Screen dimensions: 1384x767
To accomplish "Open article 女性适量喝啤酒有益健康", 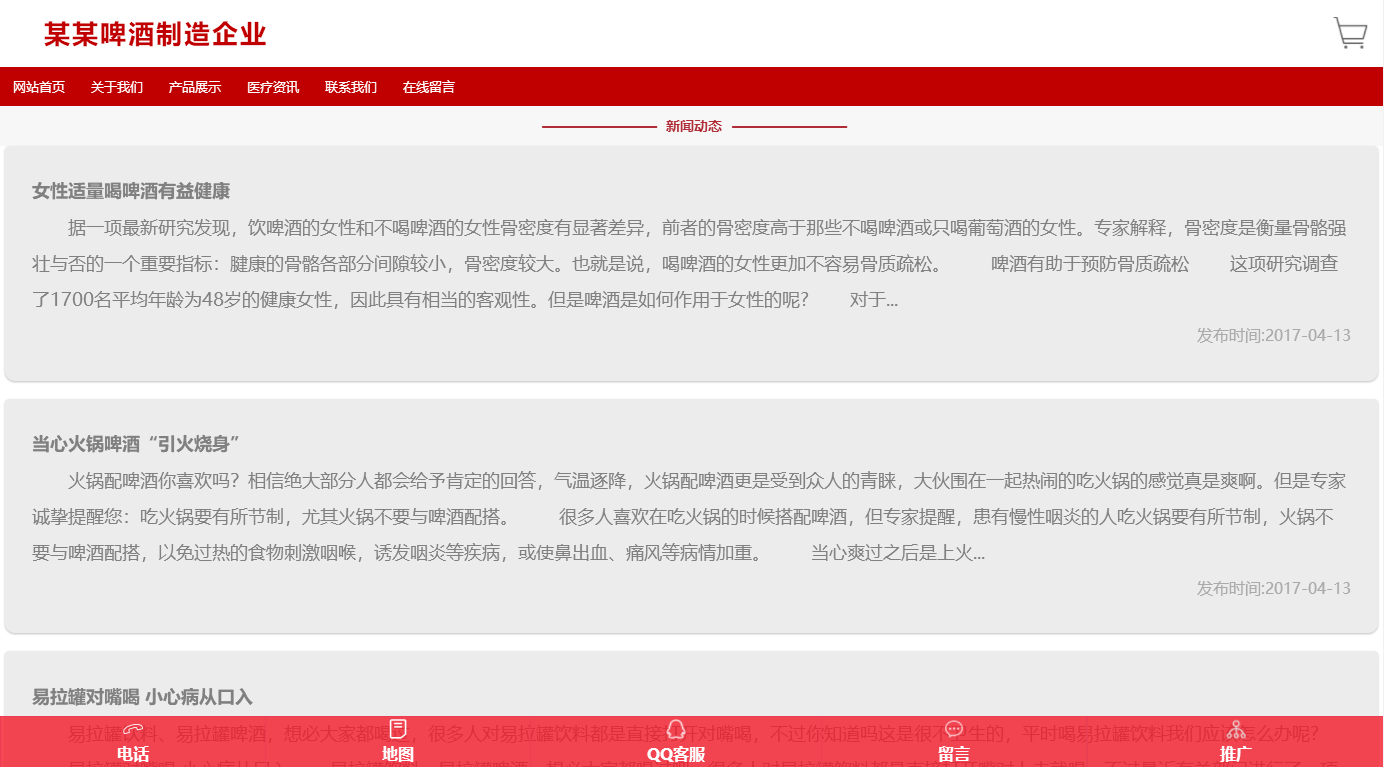I will pyautogui.click(x=131, y=191).
